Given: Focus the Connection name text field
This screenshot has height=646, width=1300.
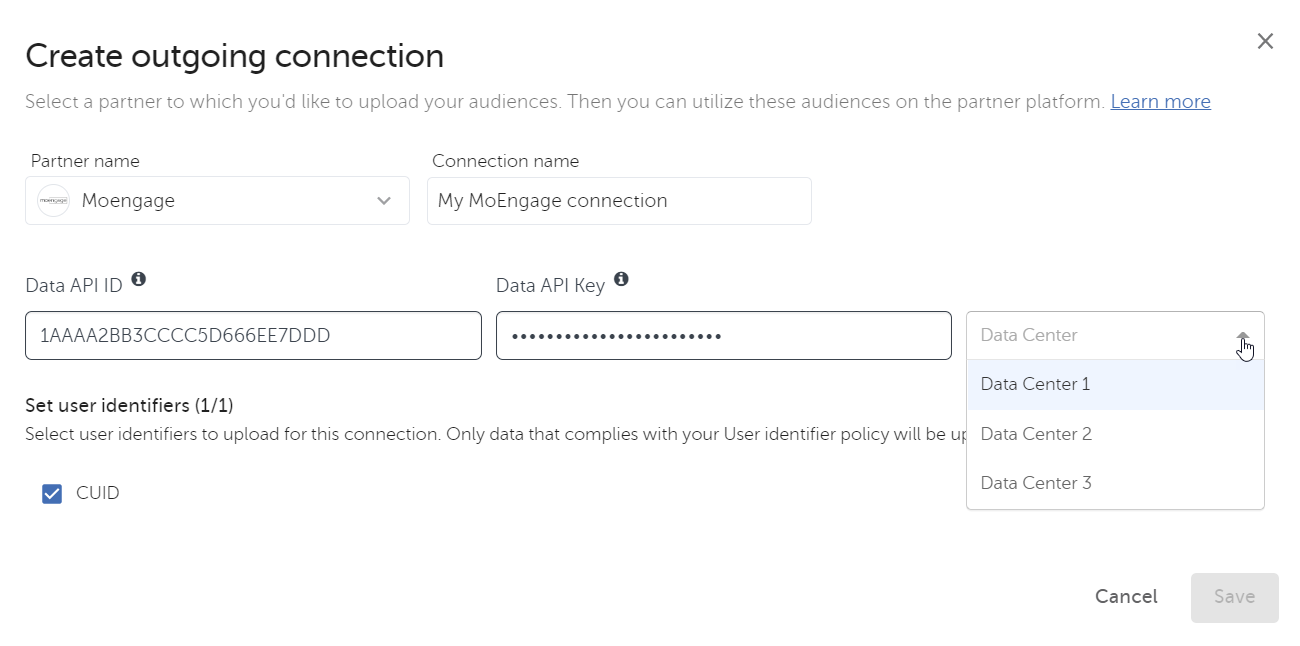Looking at the screenshot, I should 619,201.
